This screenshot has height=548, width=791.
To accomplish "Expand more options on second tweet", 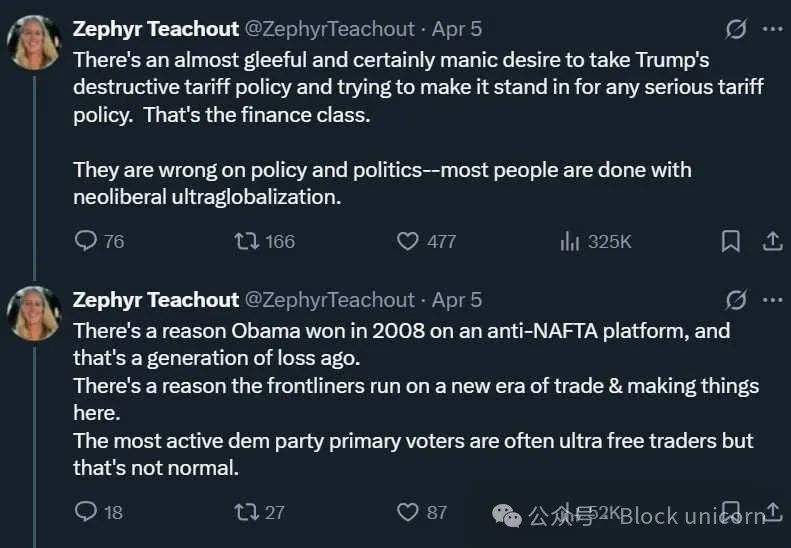I will 772,300.
